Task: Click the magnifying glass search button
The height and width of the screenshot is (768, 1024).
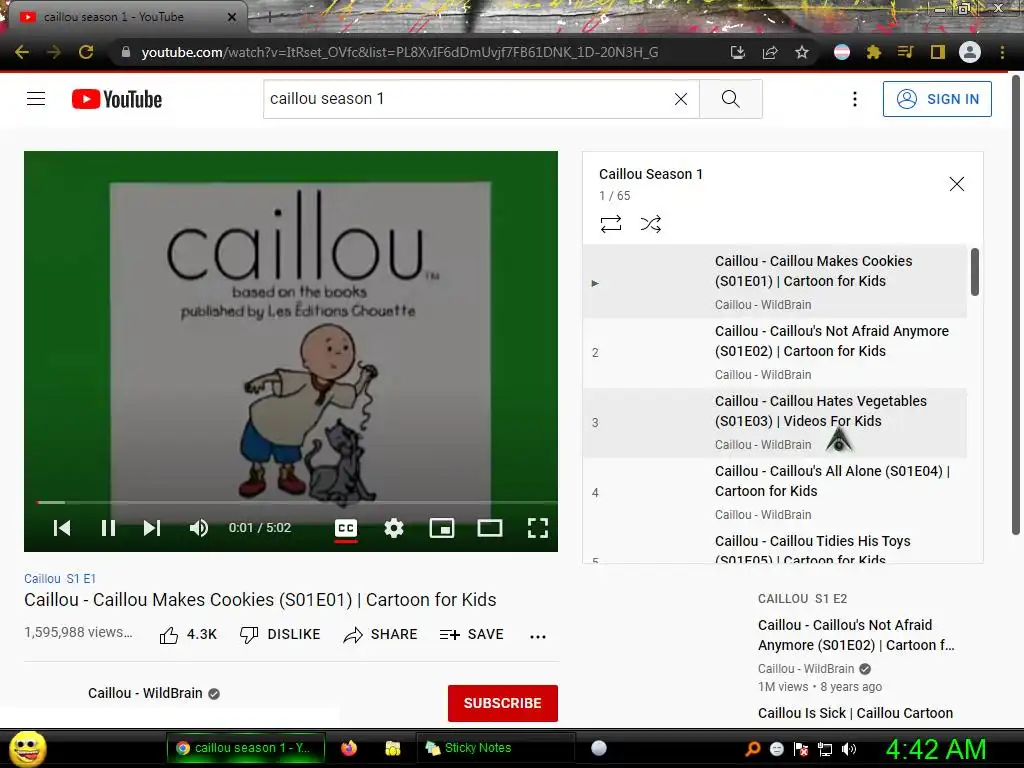Action: [x=730, y=99]
